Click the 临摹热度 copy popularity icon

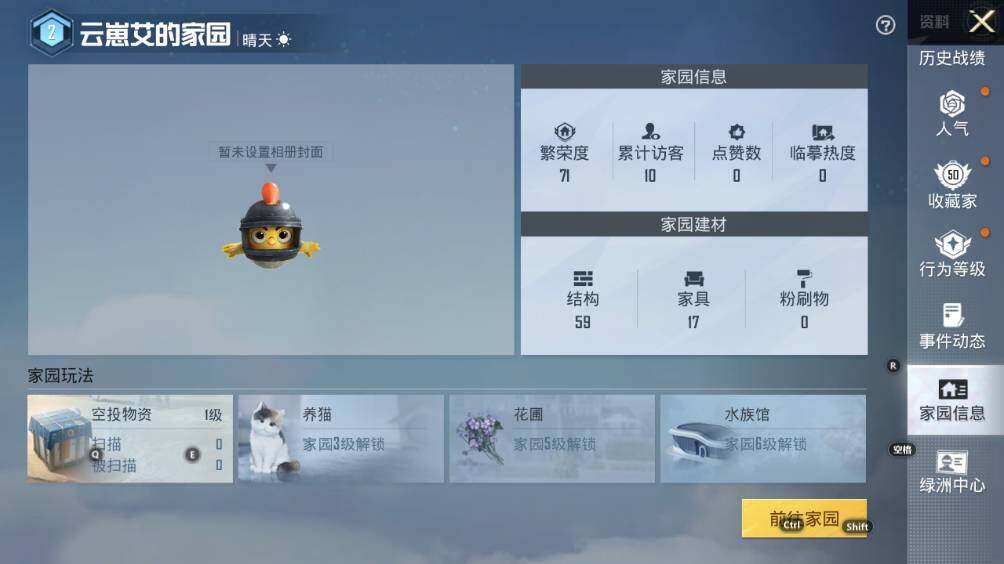pyautogui.click(x=822, y=132)
